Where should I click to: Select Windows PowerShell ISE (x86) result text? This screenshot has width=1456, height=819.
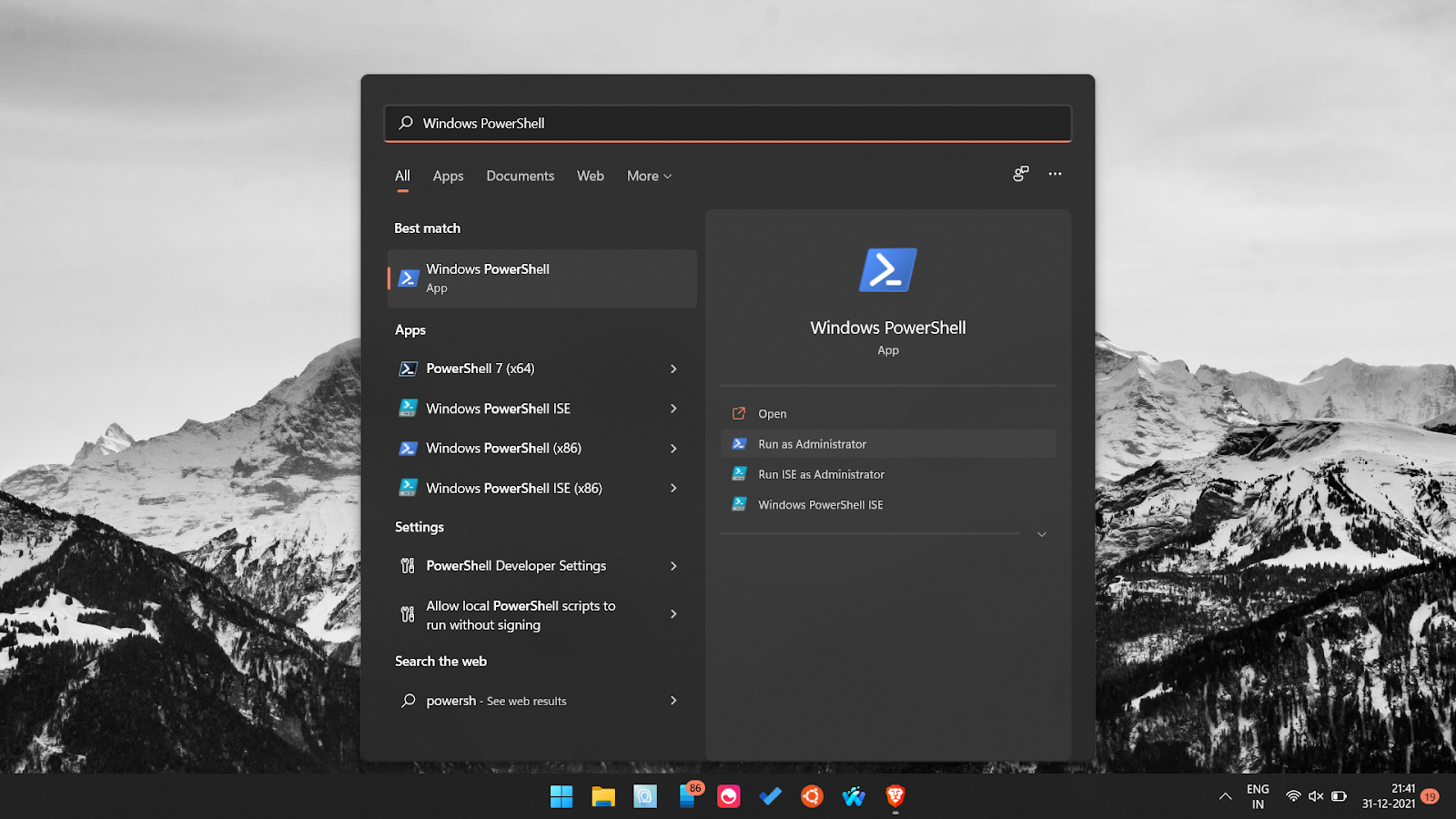click(514, 488)
